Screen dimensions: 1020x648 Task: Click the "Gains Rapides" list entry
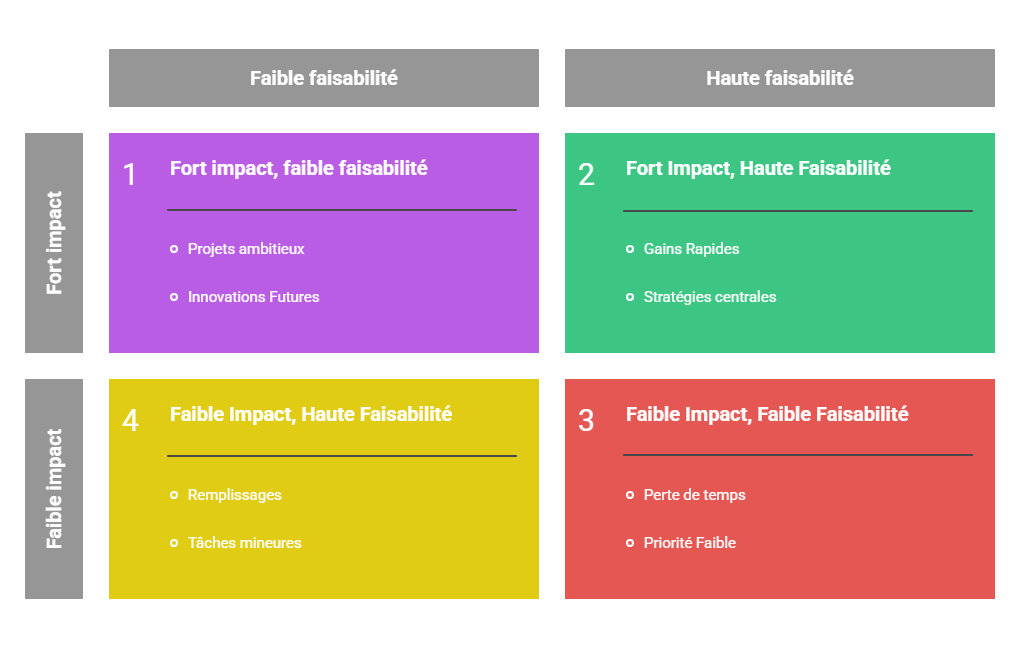click(691, 249)
